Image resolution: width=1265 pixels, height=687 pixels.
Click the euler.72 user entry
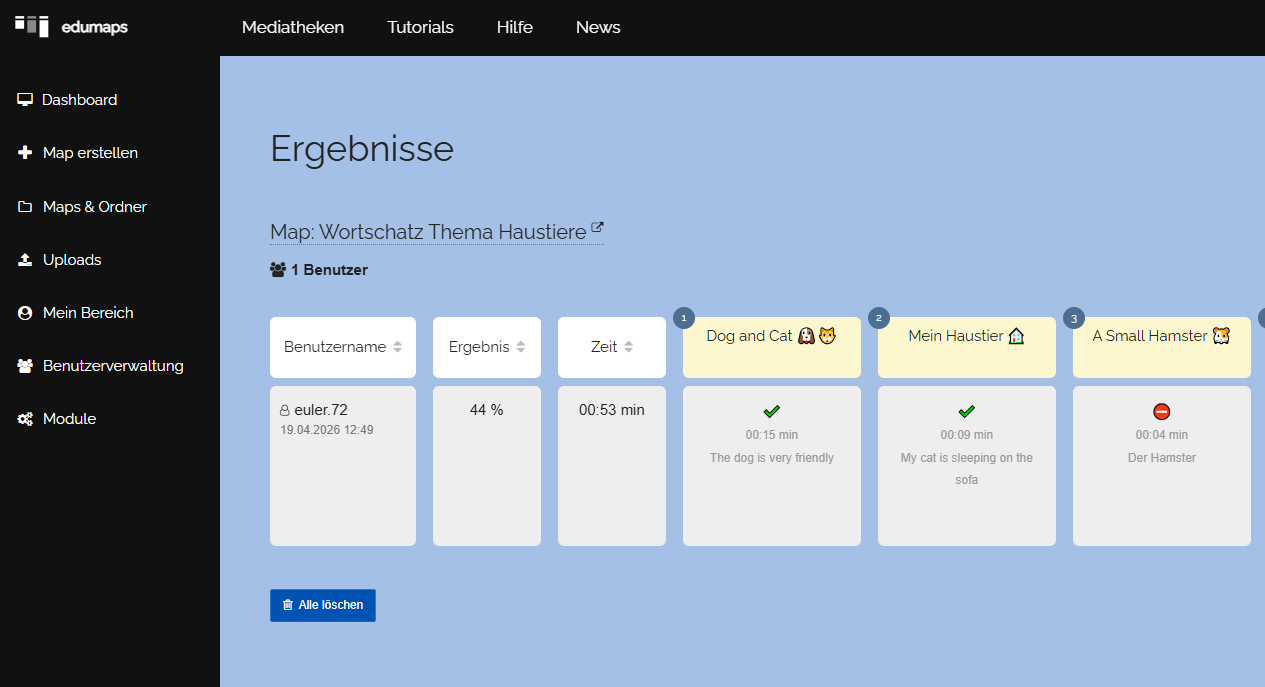[x=320, y=410]
